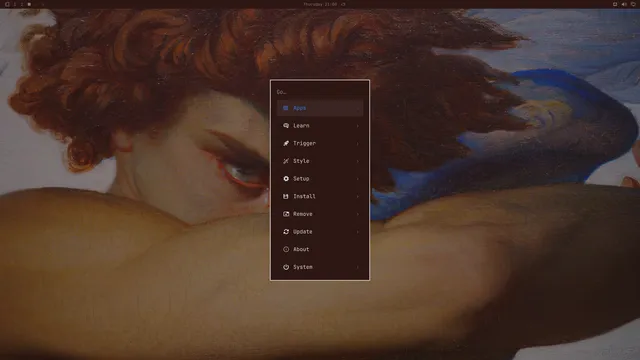The image size is (640, 360).
Task: Click the About info-circle icon
Action: click(x=286, y=249)
